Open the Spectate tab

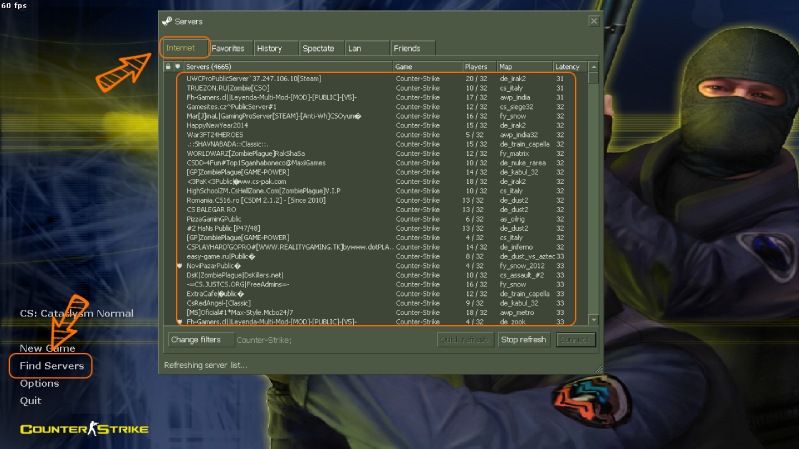click(x=322, y=48)
